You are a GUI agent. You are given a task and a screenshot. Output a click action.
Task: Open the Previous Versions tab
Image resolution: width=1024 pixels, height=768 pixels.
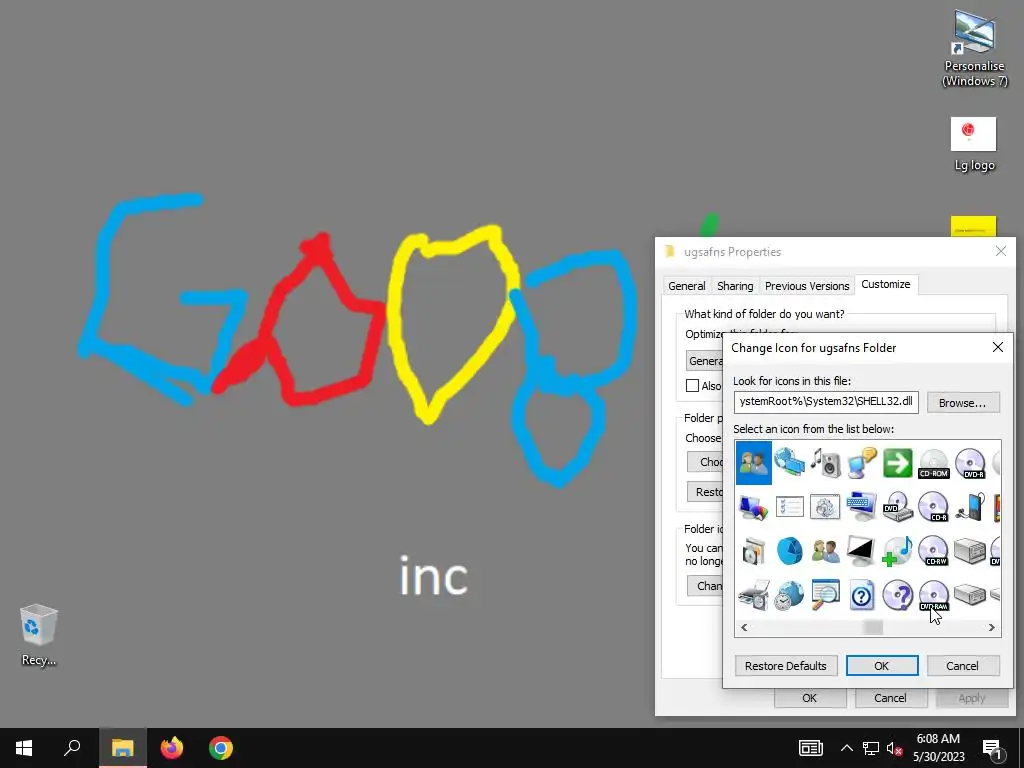807,285
